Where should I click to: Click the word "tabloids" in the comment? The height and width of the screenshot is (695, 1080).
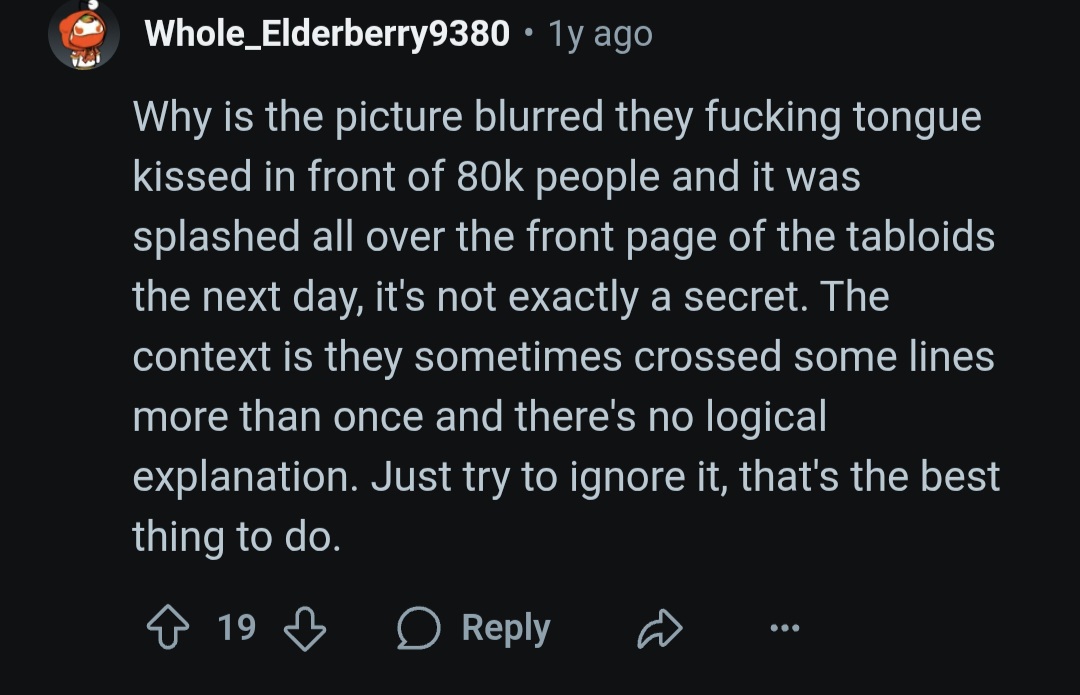coord(920,236)
